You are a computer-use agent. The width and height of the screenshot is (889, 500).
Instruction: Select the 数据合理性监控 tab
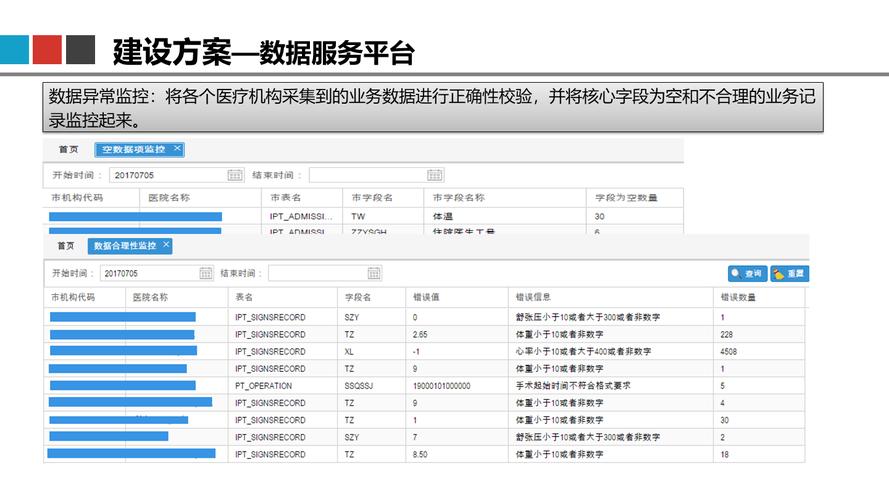[124, 245]
